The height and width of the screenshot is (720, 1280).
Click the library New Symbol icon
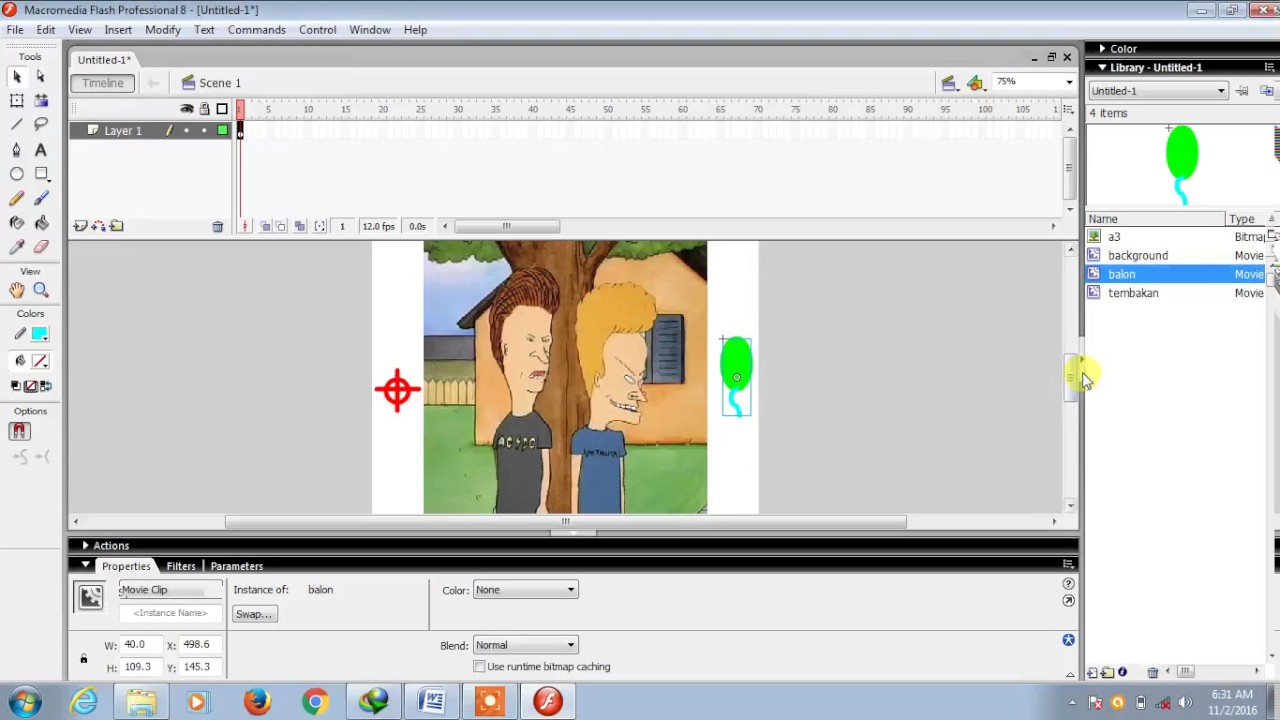click(x=1093, y=673)
